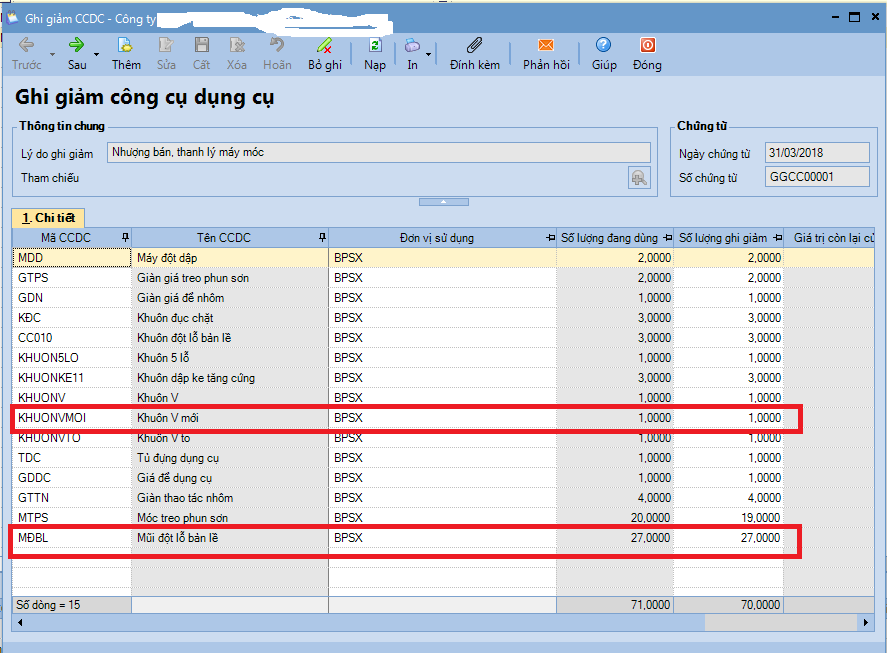Viewport: 887px width, 653px height.
Task: Close the form with Đóng
Action: click(647, 54)
